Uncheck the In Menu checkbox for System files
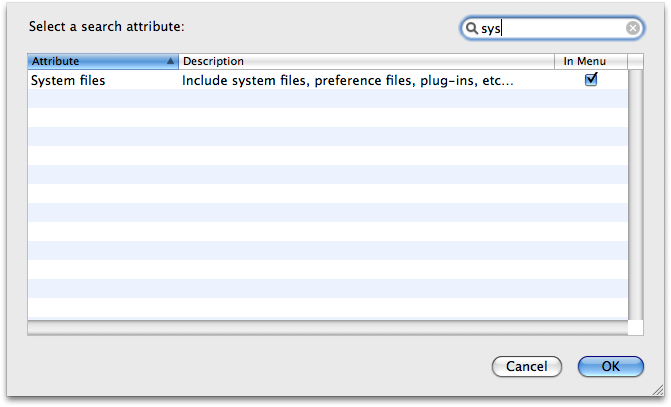Image resolution: width=671 pixels, height=407 pixels. (591, 80)
